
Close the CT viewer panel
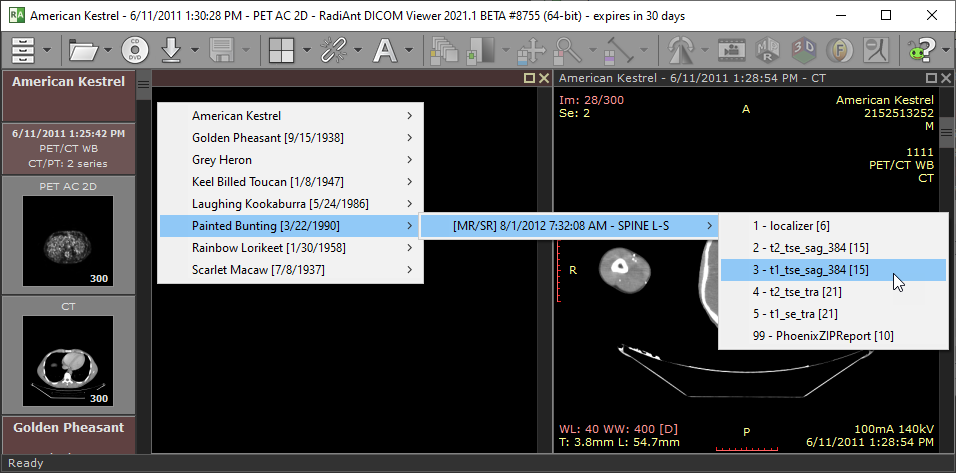tap(946, 78)
